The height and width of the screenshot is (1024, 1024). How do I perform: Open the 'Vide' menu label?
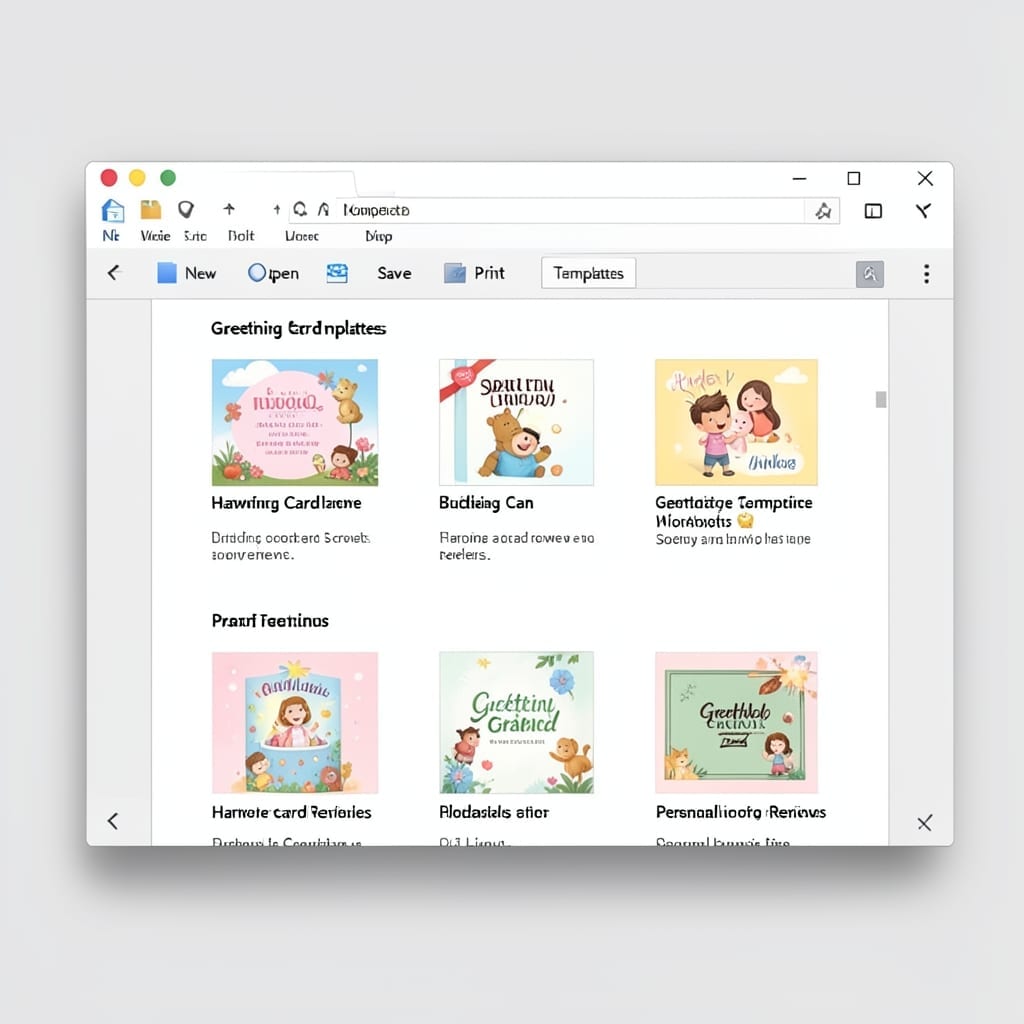click(x=155, y=236)
